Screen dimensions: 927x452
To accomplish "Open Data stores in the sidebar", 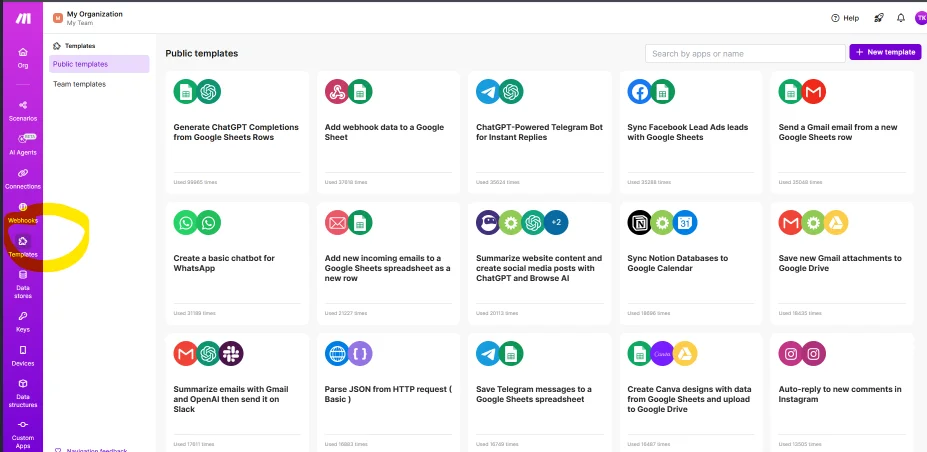I will pyautogui.click(x=22, y=284).
